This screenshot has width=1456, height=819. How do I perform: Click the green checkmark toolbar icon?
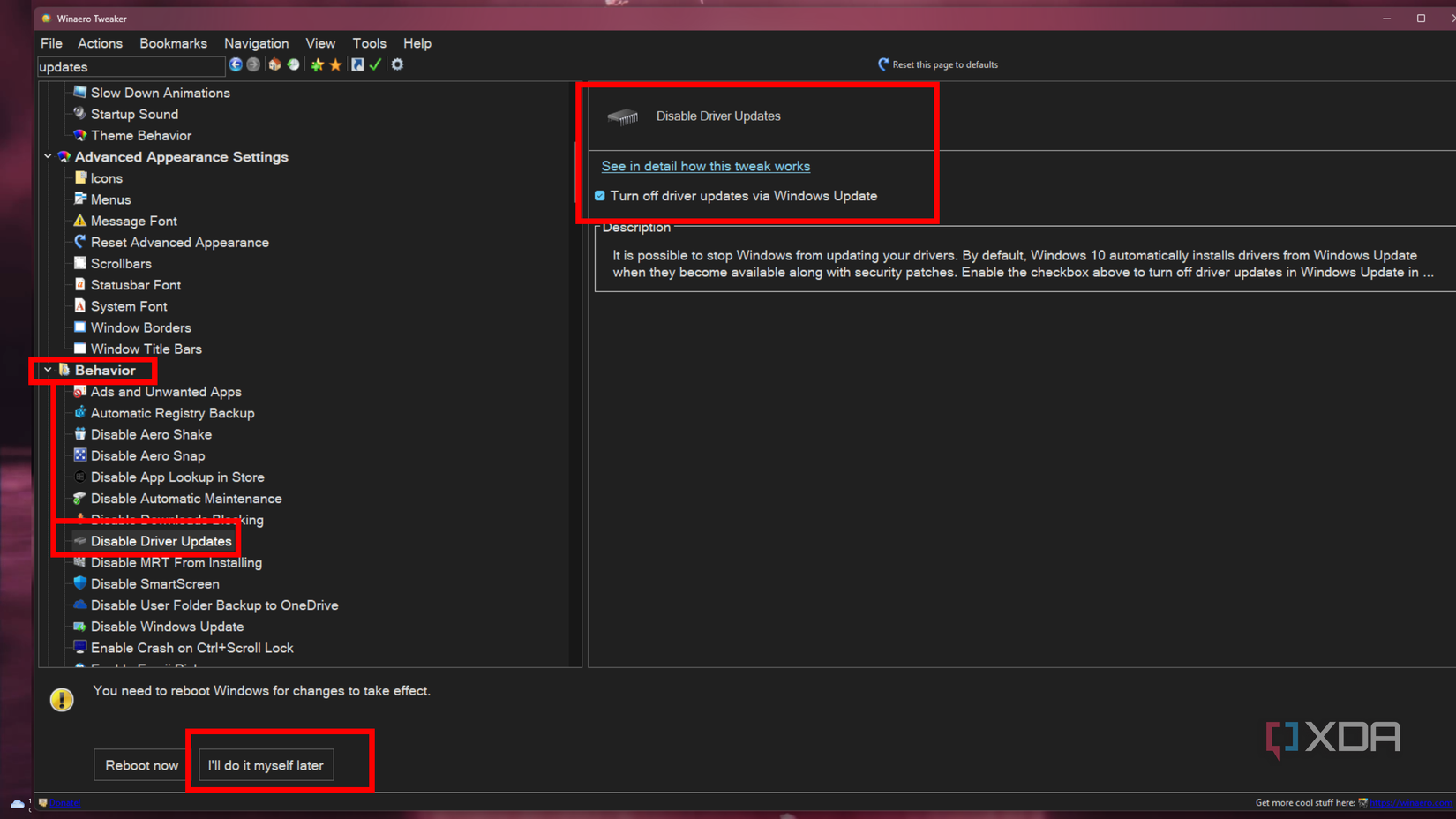pos(375,64)
